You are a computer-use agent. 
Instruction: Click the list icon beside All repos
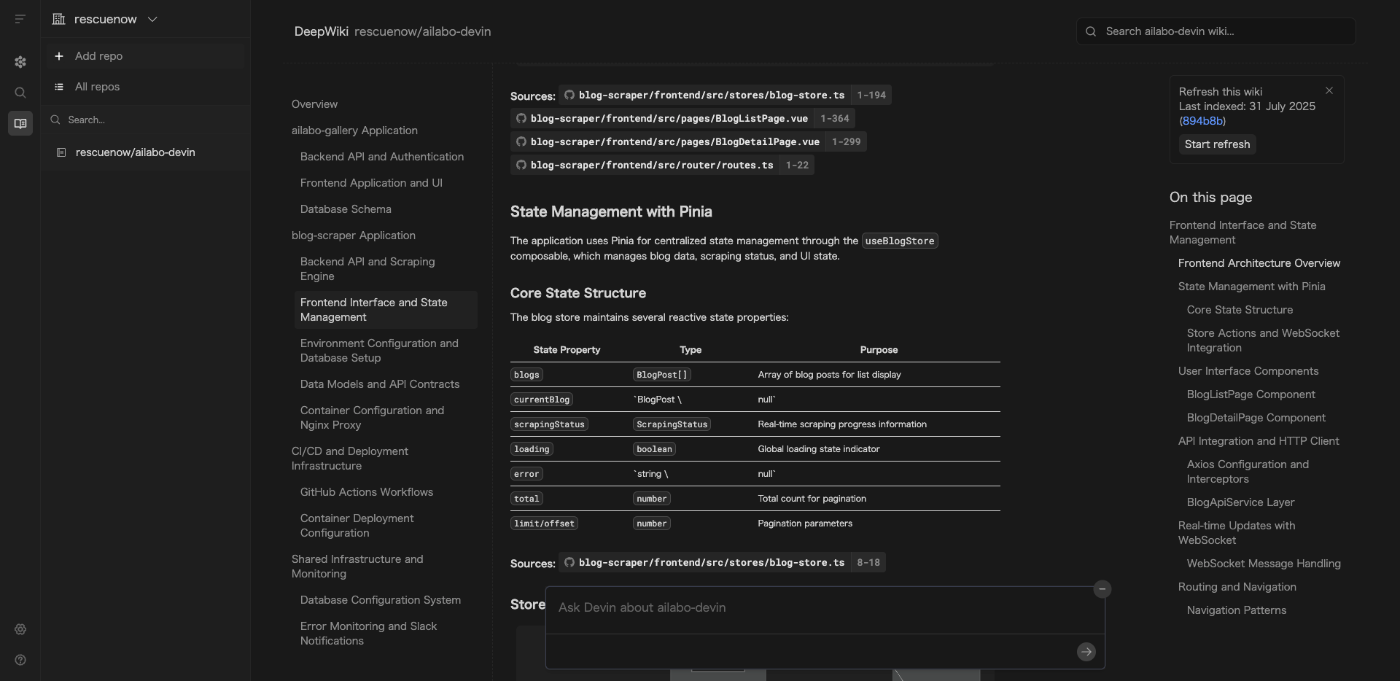pos(59,87)
